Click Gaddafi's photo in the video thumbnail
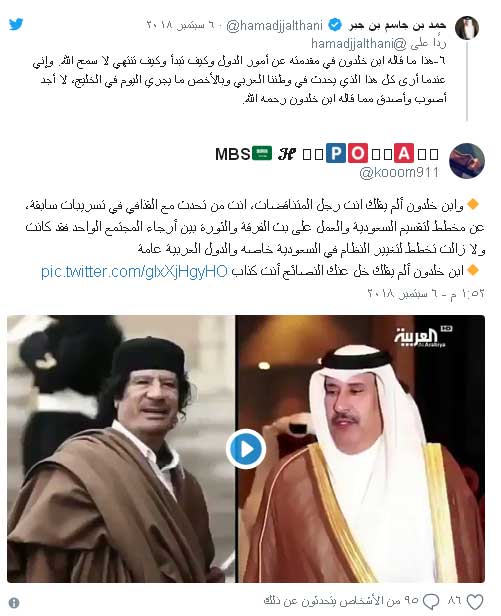The image size is (501, 616). 121,449
